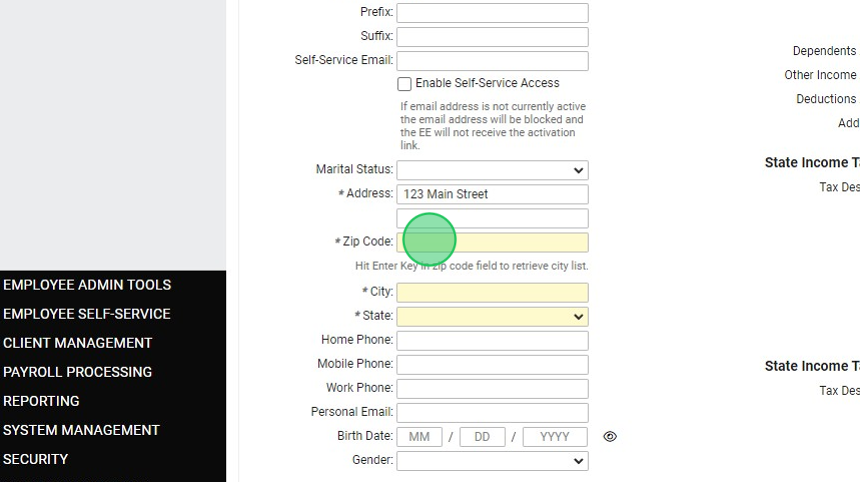Select Payroll Processing menu item
The image size is (860, 482).
[78, 372]
